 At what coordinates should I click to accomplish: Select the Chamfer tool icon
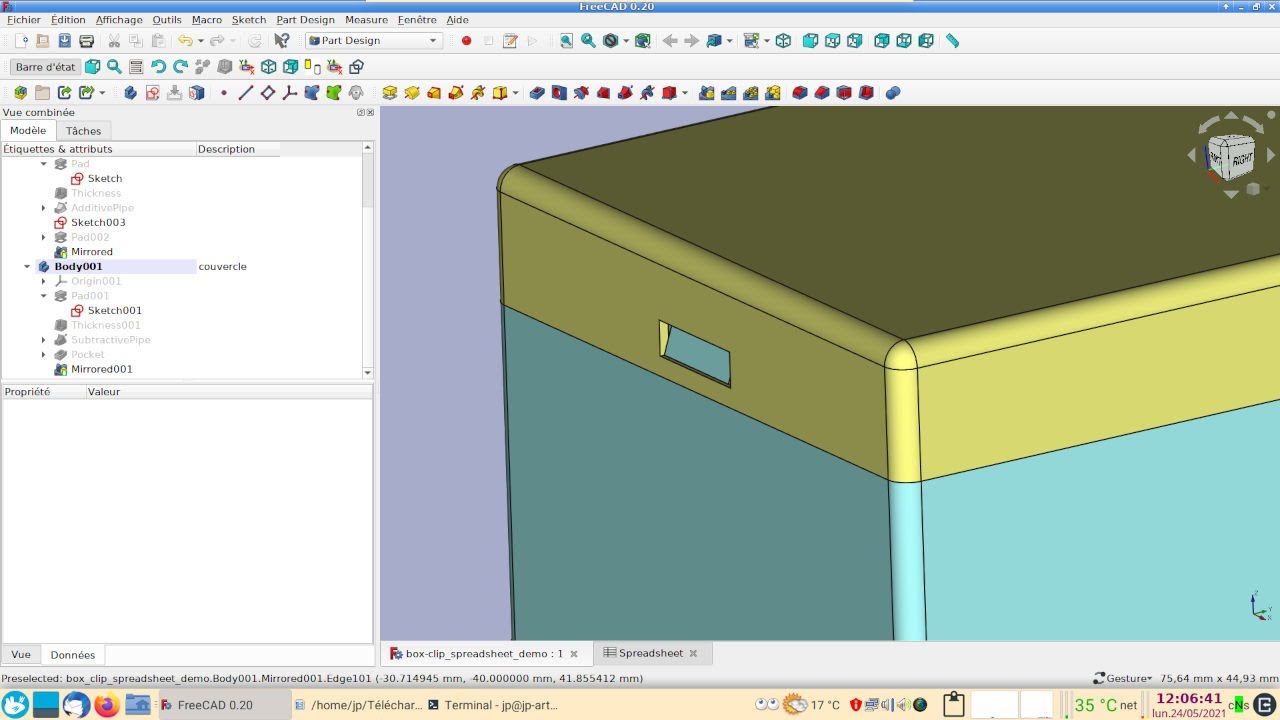(x=822, y=93)
